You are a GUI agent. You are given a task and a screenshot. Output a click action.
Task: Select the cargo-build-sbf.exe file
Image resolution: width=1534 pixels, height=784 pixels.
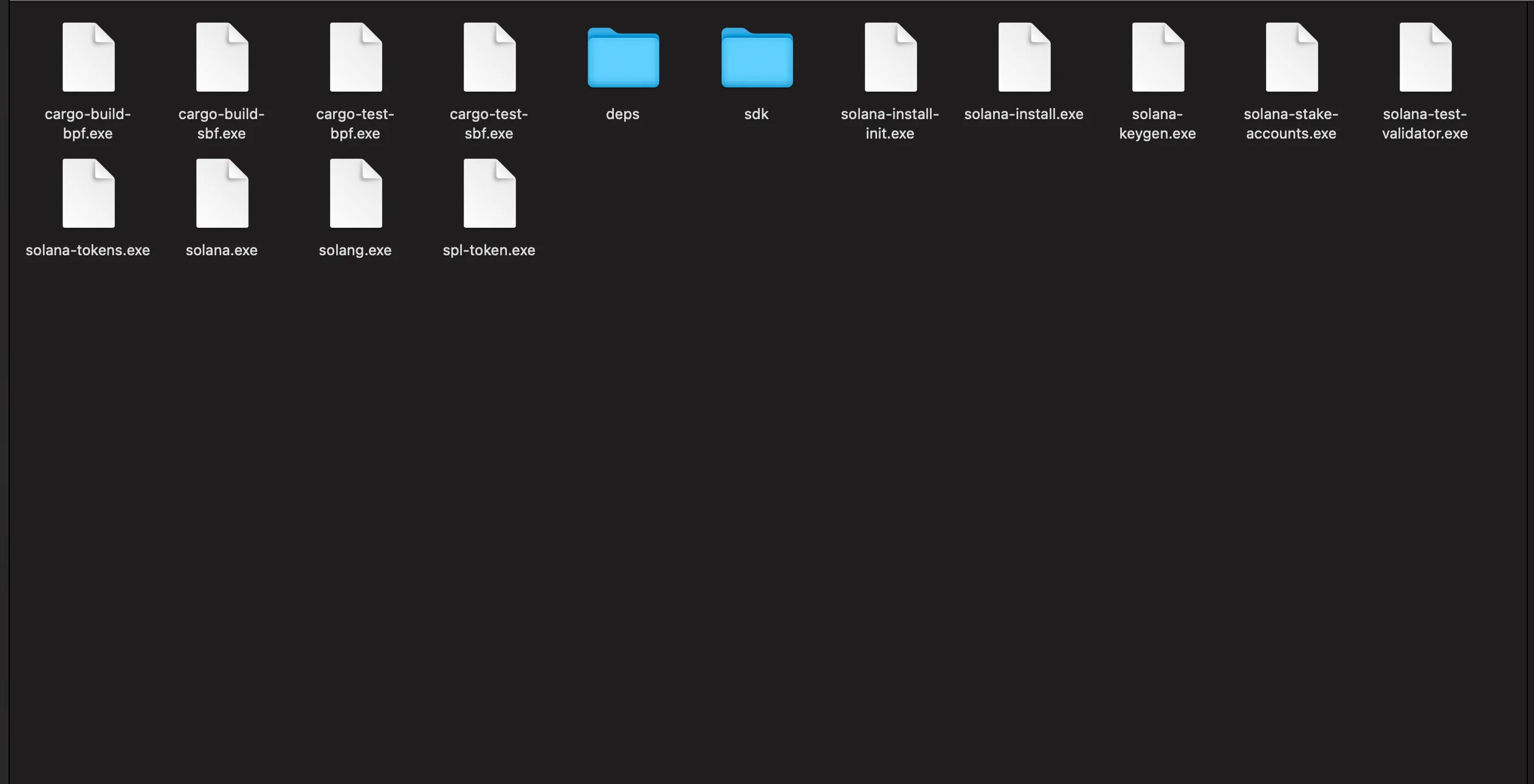pyautogui.click(x=221, y=56)
